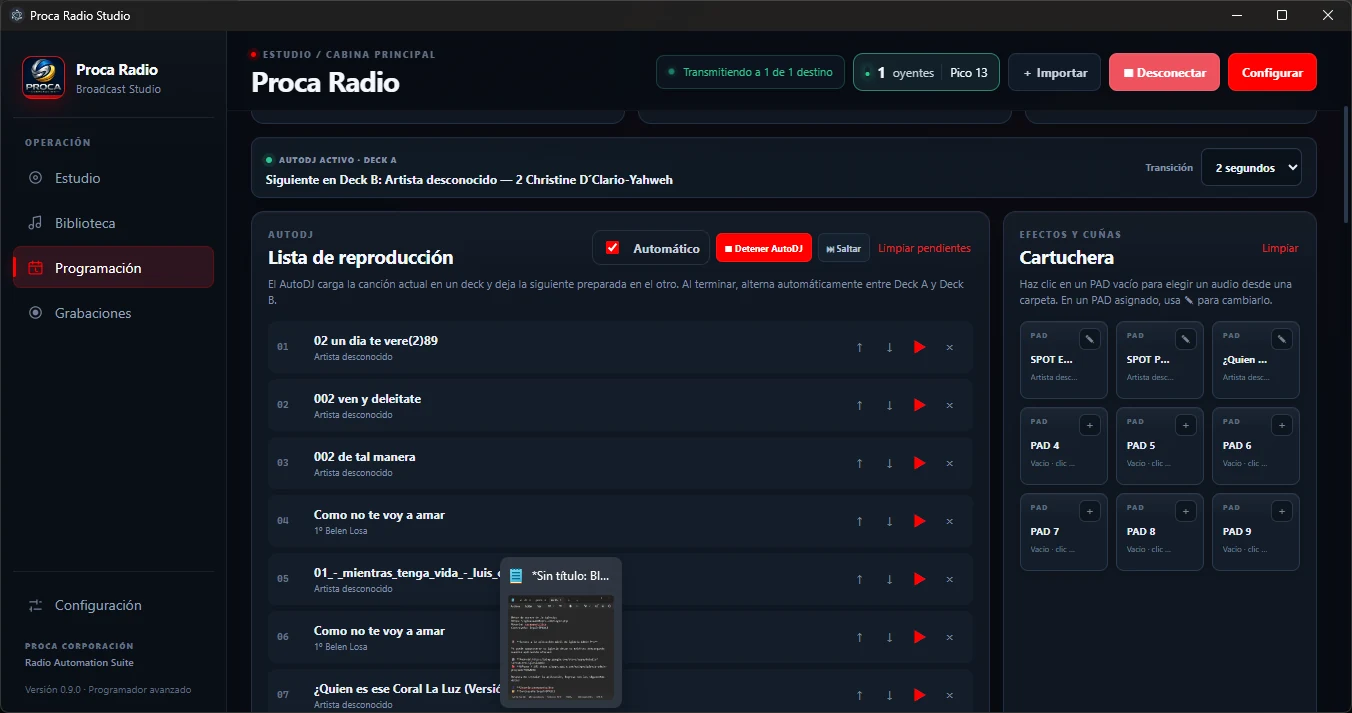Remove track 002 de tal manera
1352x713 pixels.
[949, 463]
